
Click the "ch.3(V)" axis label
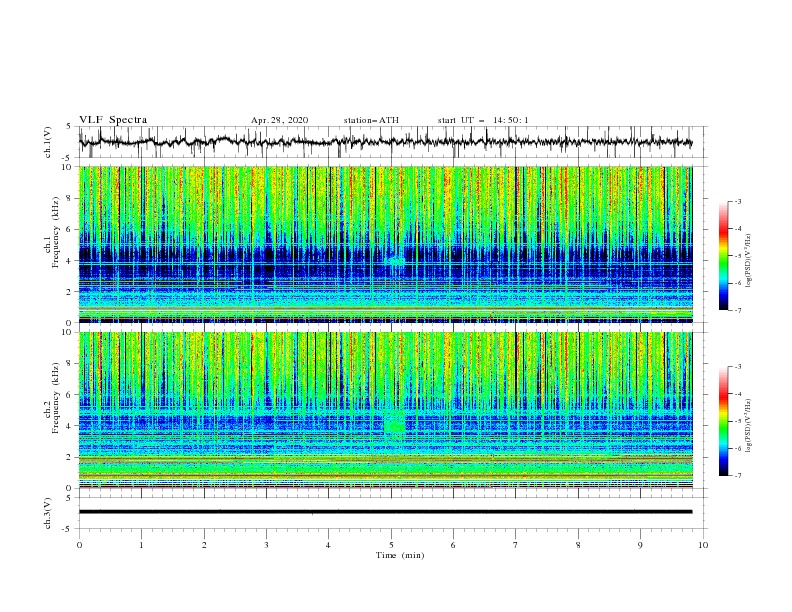(48, 513)
